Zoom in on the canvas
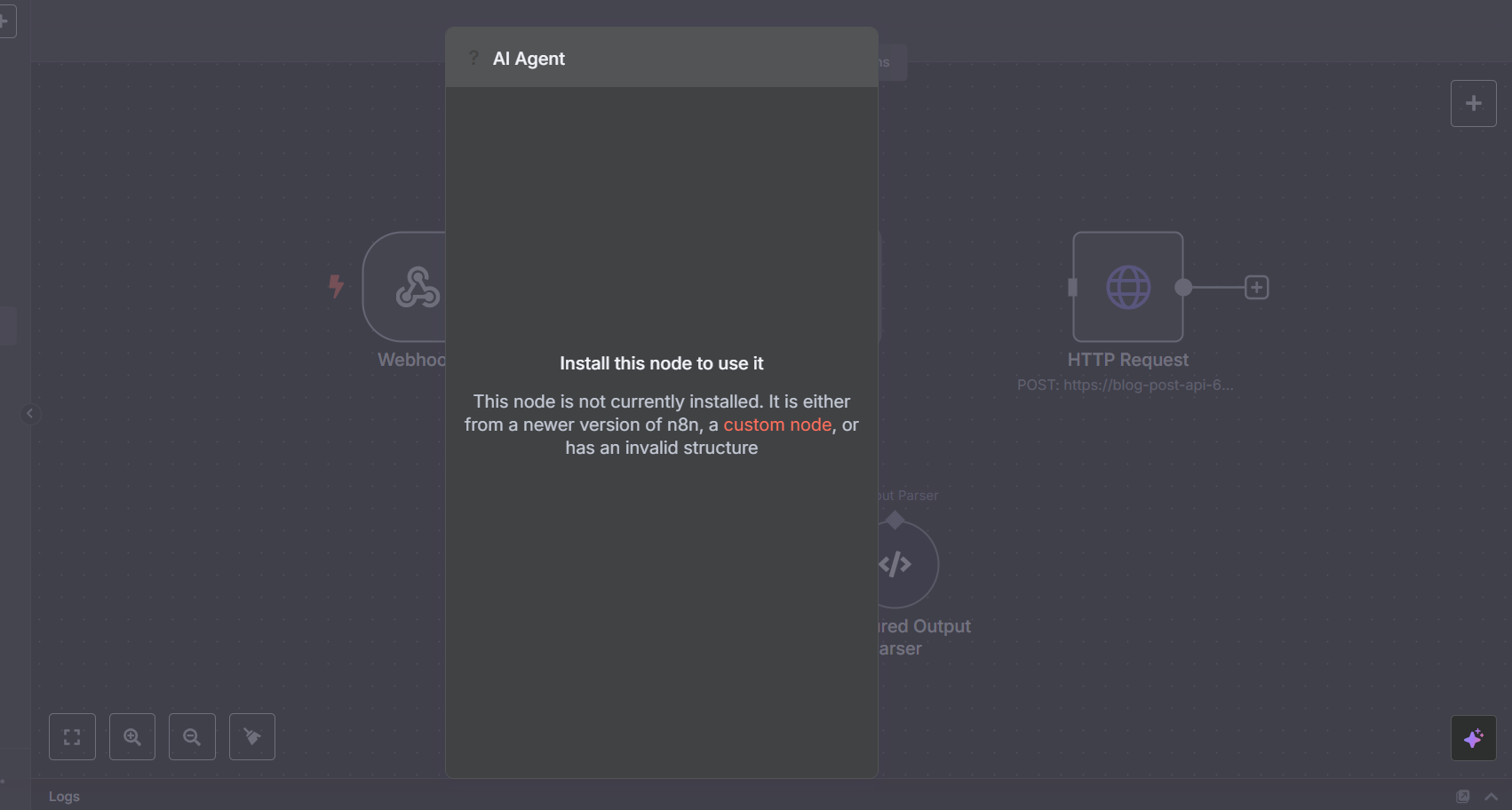The width and height of the screenshot is (1512, 810). tap(132, 736)
